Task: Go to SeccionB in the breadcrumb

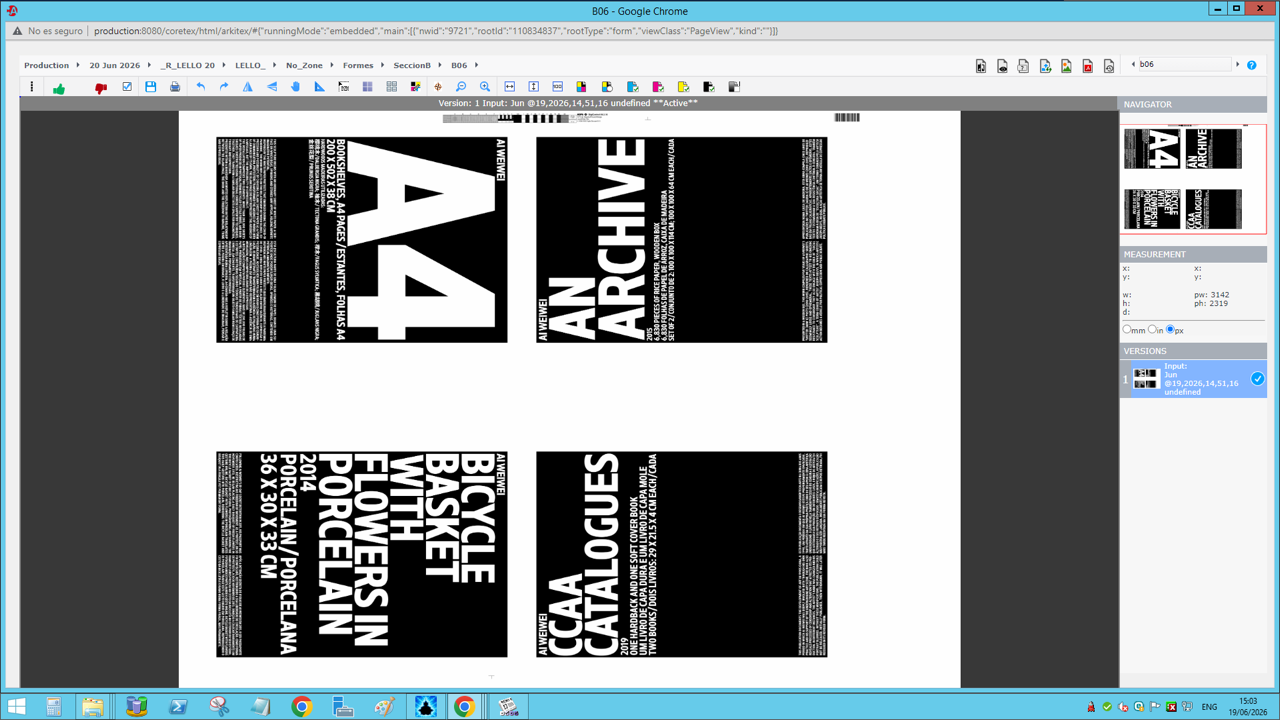Action: point(412,66)
